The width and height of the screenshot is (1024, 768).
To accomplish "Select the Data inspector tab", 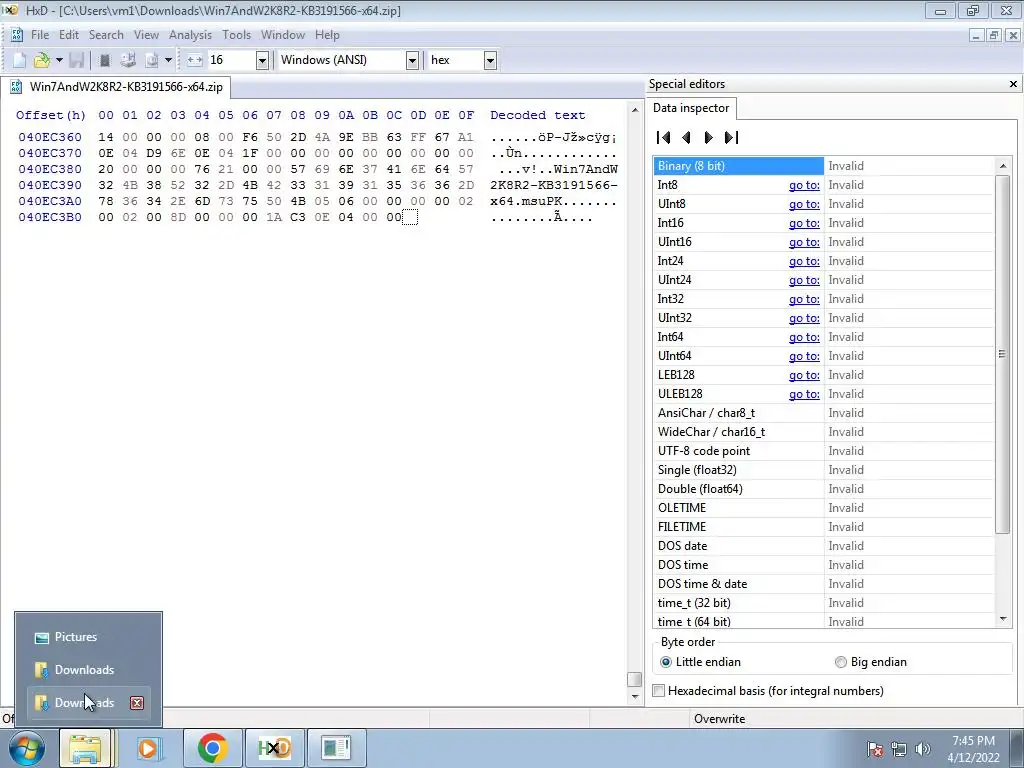I will tap(691, 108).
